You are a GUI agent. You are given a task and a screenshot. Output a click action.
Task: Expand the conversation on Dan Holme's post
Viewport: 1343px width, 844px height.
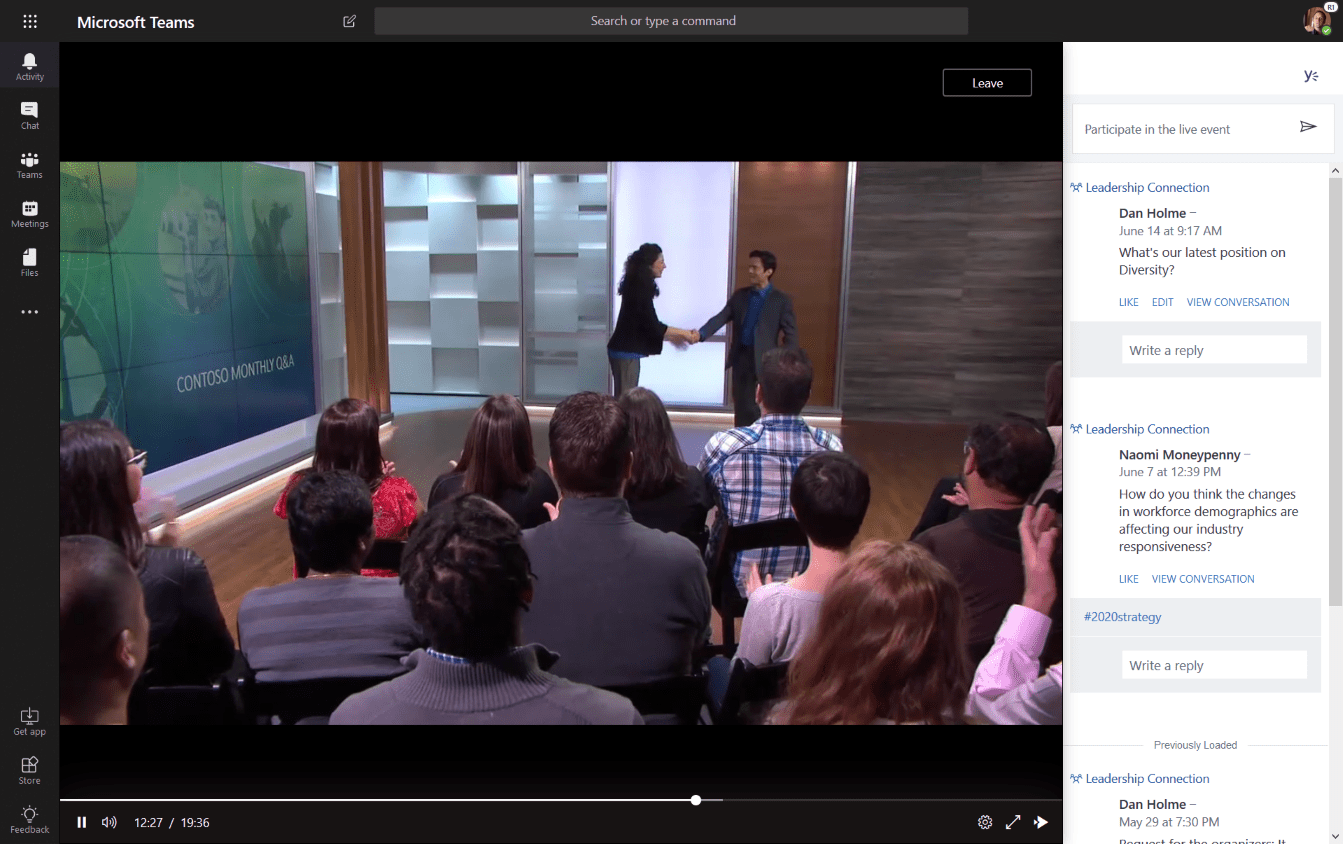click(x=1238, y=301)
